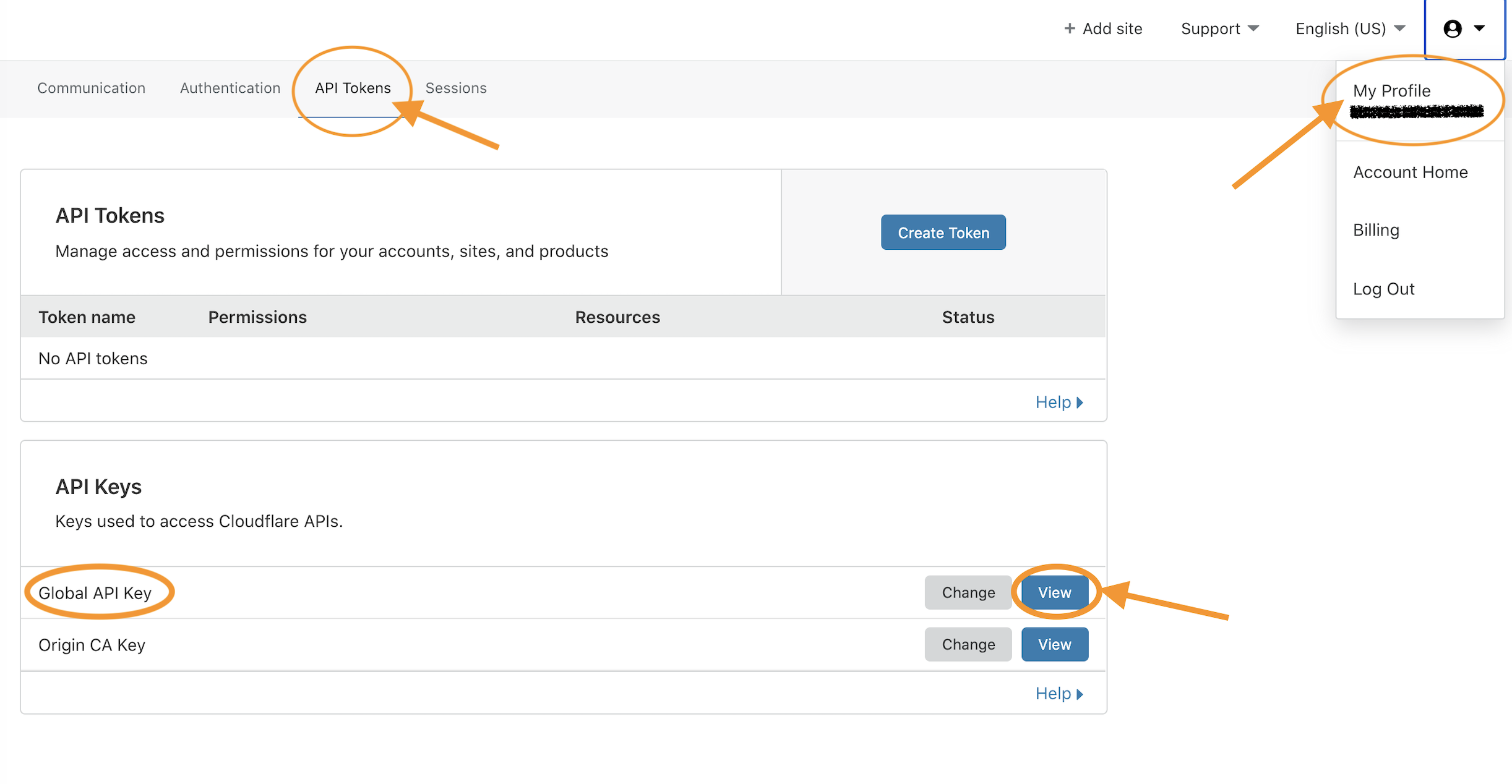This screenshot has width=1512, height=784.
Task: Click the 'API Keys' section heading
Action: pyautogui.click(x=98, y=487)
